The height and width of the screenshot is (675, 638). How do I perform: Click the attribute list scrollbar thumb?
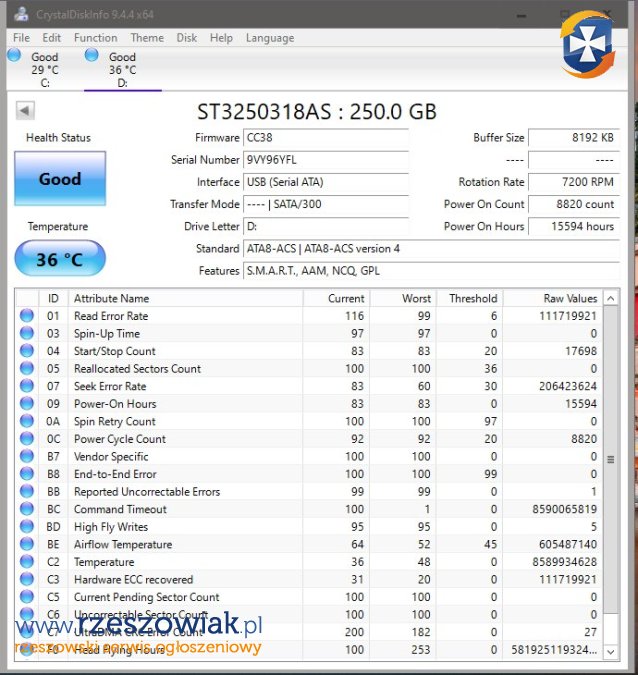coord(610,459)
